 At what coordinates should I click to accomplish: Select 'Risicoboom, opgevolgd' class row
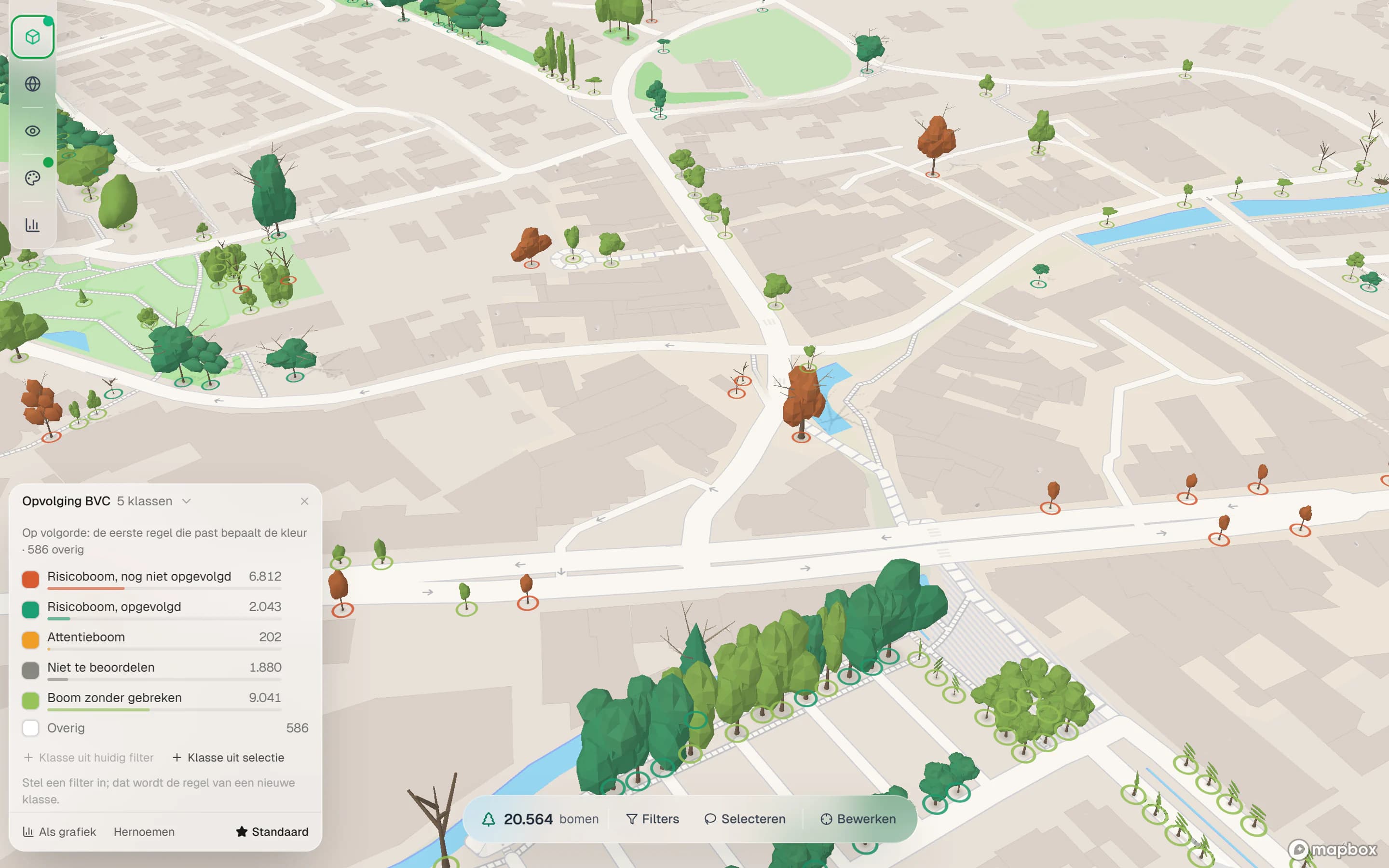click(x=165, y=610)
